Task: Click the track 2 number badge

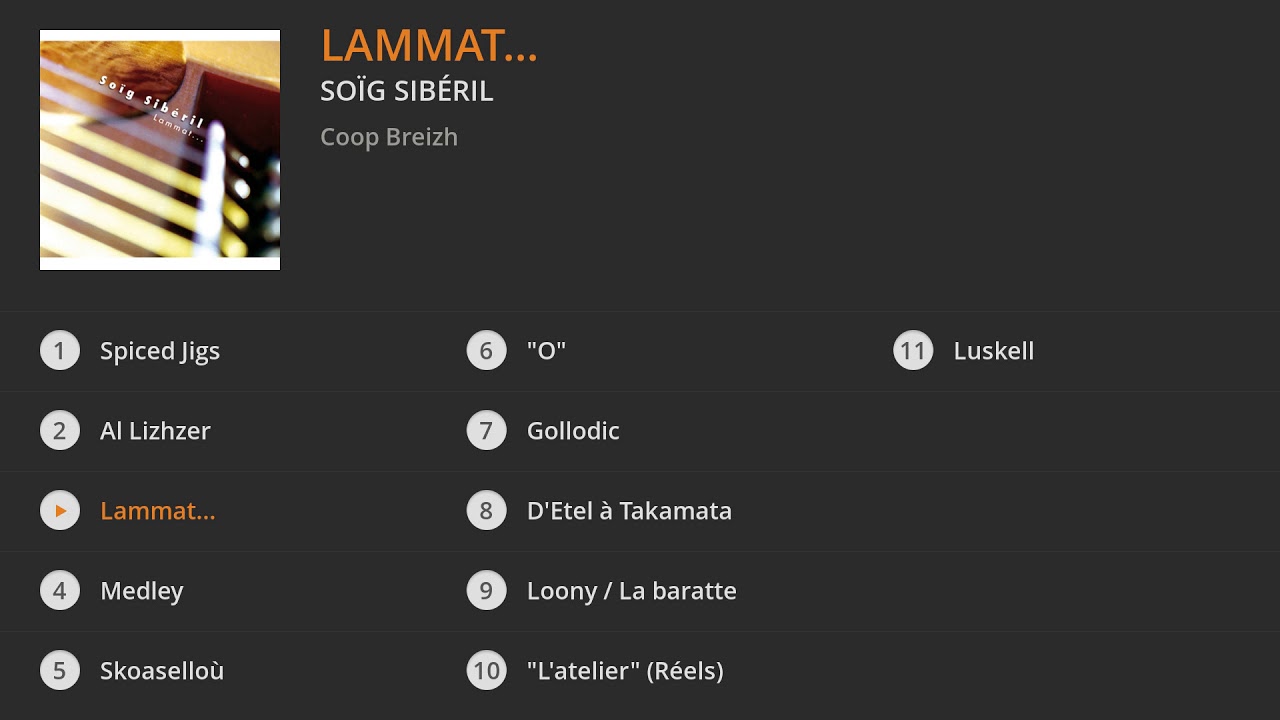Action: click(x=60, y=431)
